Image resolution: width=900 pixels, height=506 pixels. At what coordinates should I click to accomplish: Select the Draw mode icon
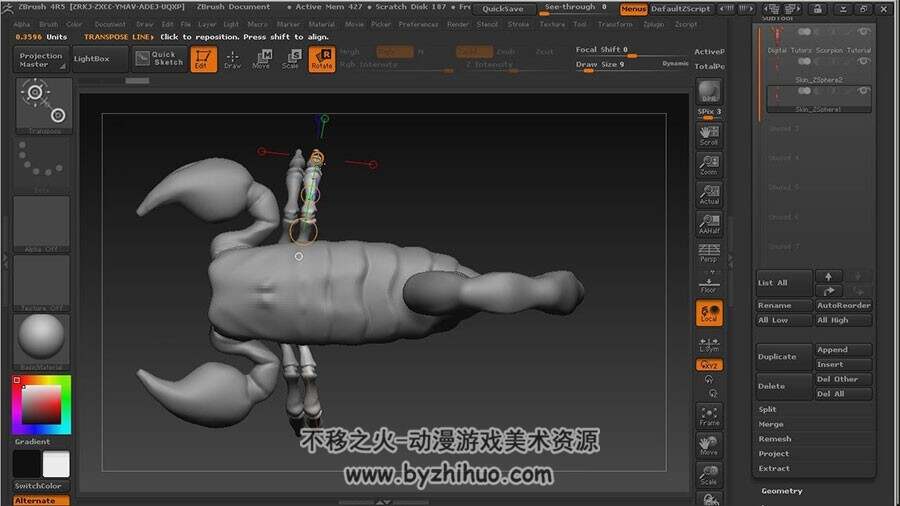click(x=232, y=59)
